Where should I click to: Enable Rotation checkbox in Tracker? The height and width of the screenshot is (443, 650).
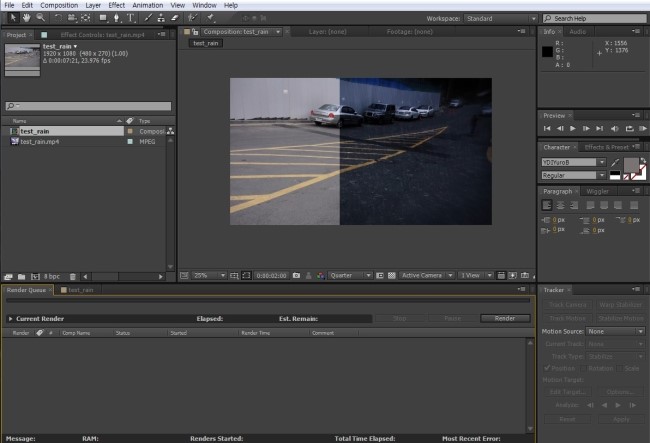(584, 368)
